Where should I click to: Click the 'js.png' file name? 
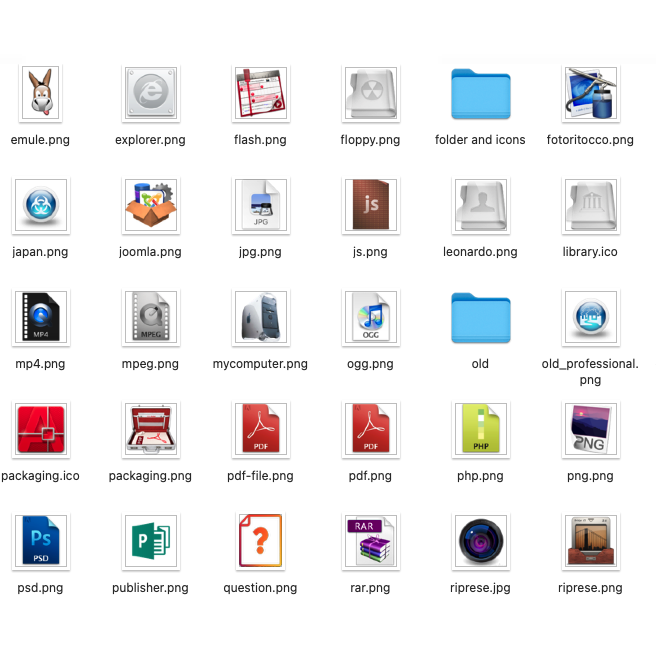(370, 252)
